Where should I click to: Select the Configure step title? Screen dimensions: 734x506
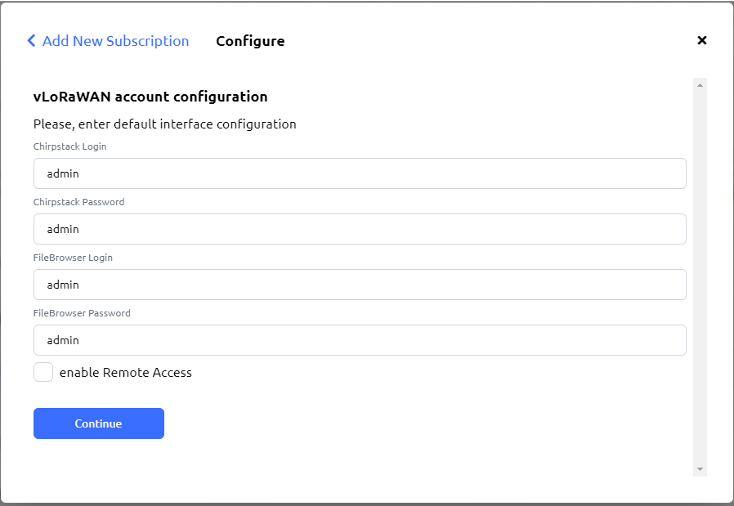250,41
